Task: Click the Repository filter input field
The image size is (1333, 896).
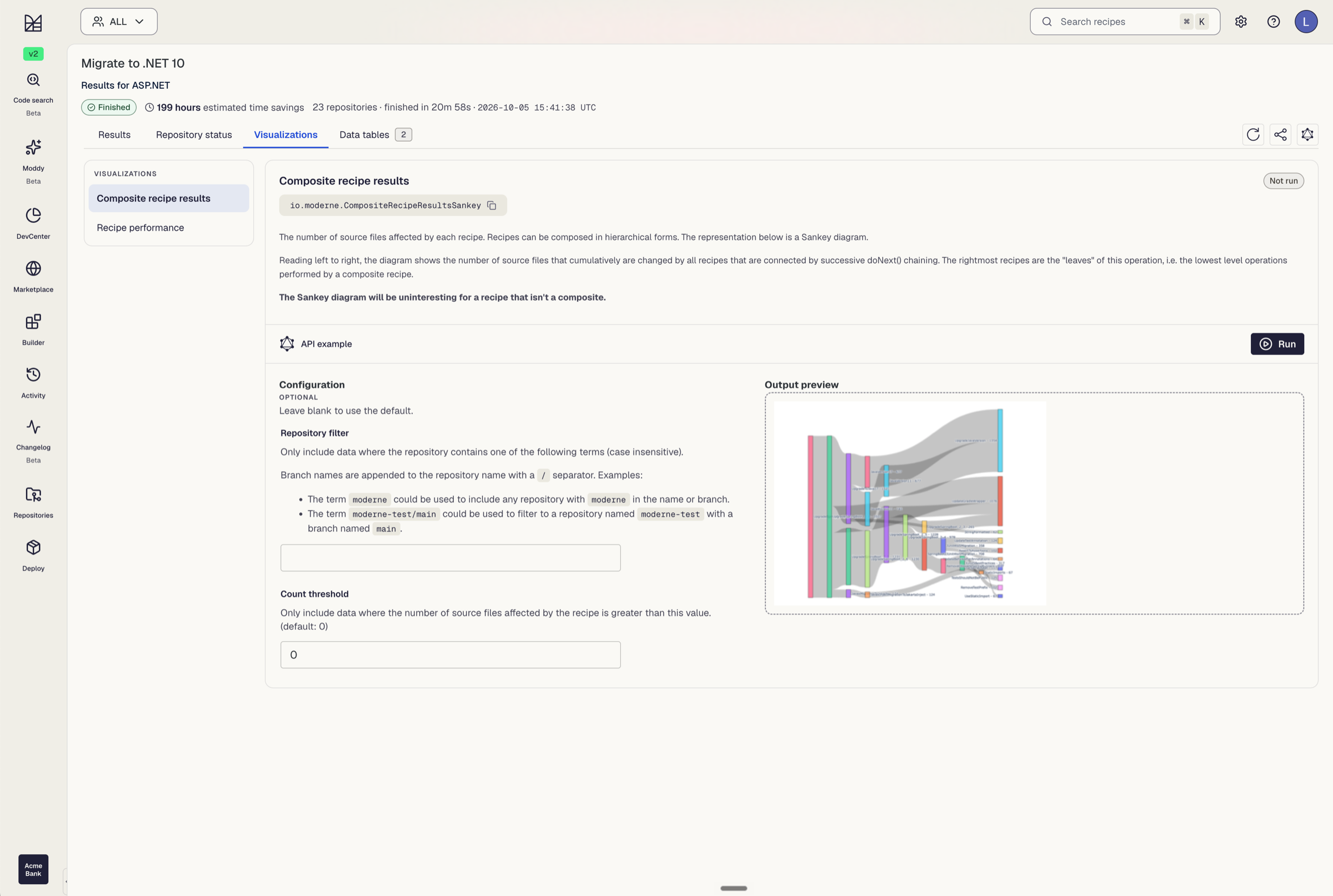Action: pos(450,558)
